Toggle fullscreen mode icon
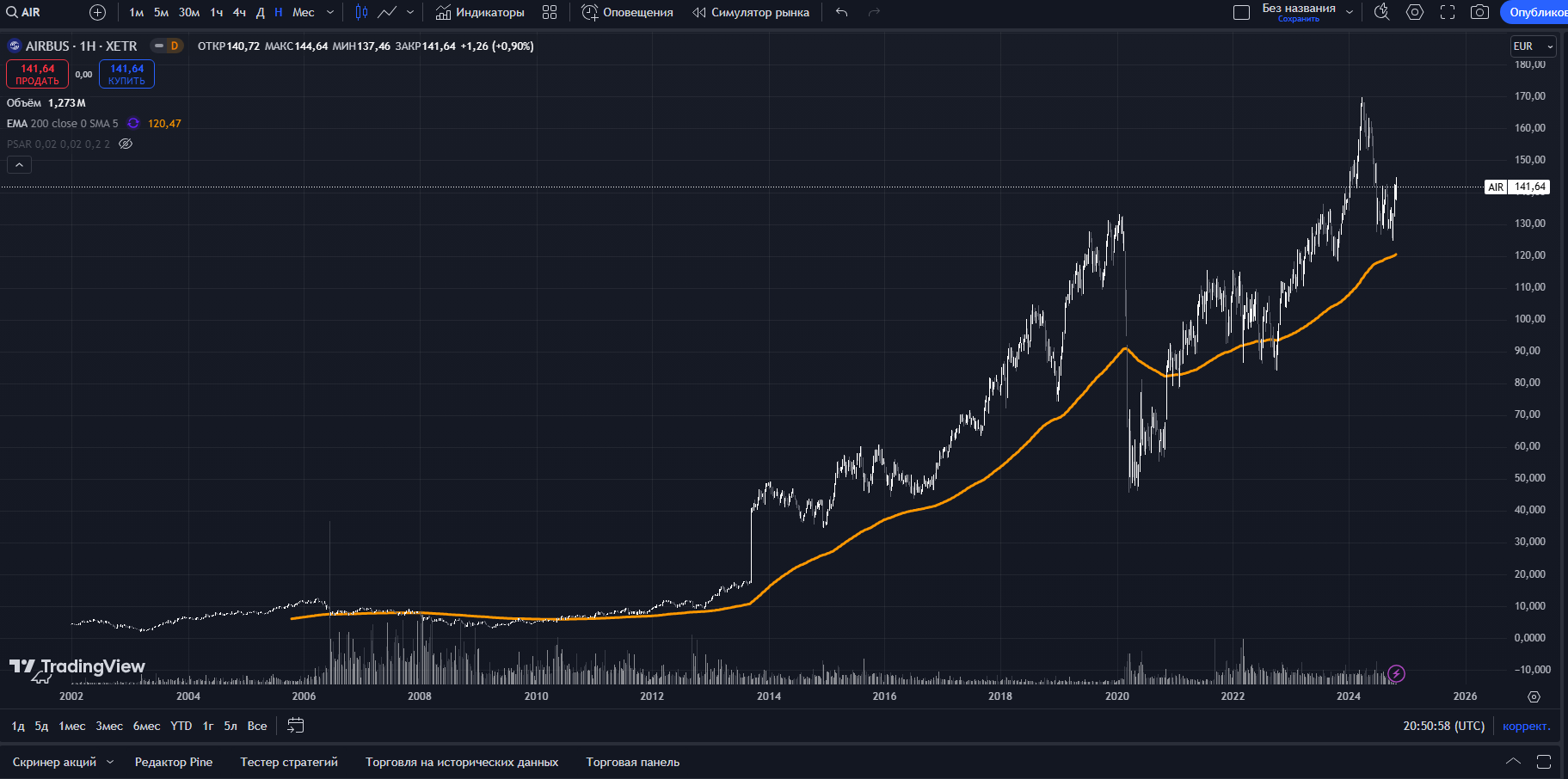Image resolution: width=1568 pixels, height=779 pixels. [x=1448, y=12]
